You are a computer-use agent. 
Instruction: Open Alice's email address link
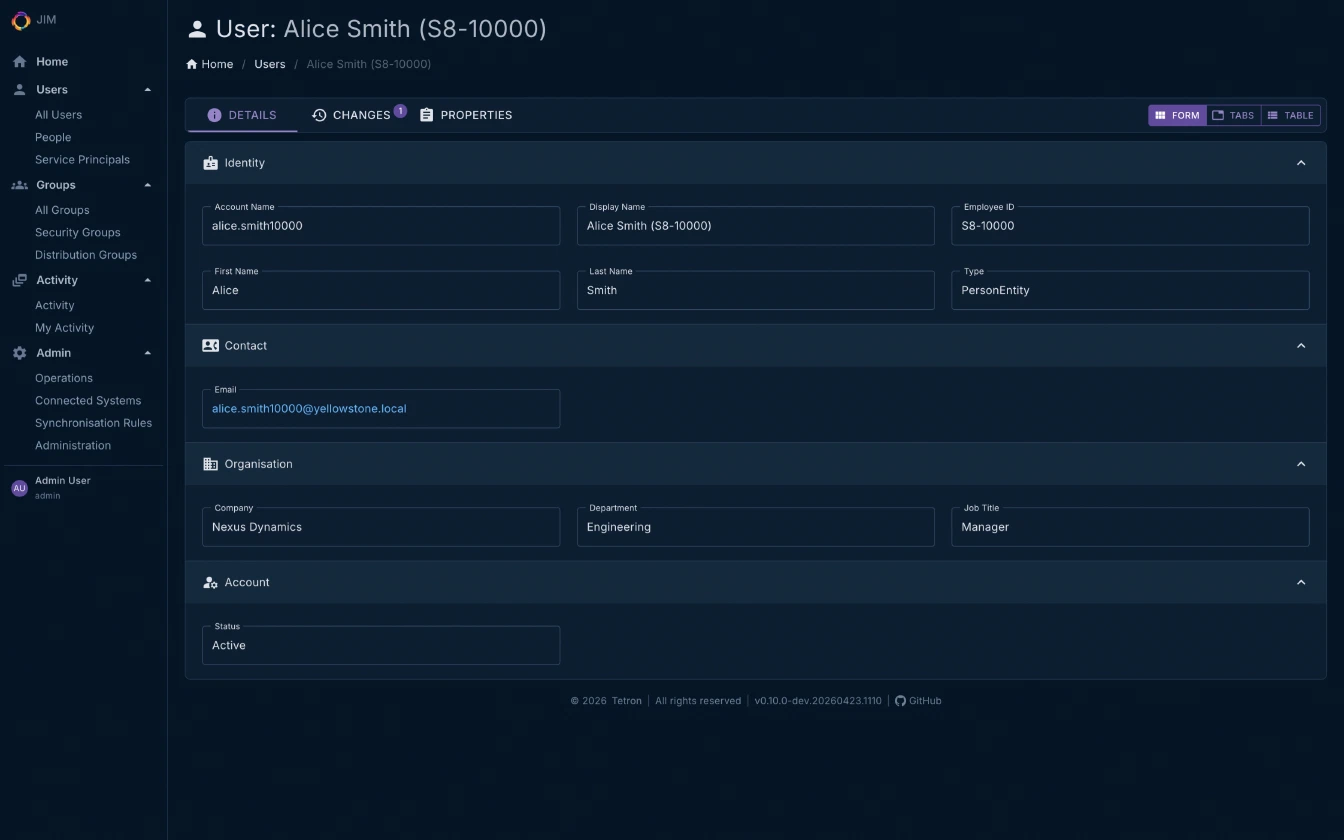[309, 408]
